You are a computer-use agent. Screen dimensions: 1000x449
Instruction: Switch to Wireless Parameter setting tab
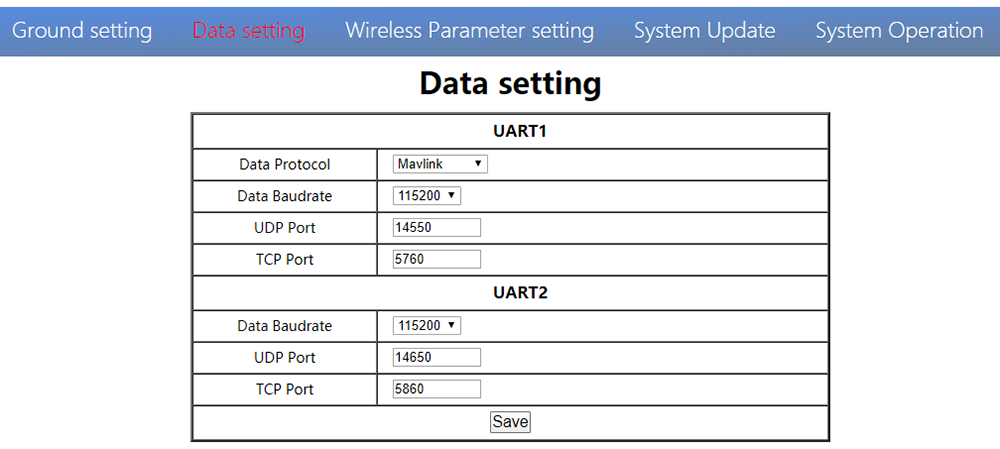(469, 30)
